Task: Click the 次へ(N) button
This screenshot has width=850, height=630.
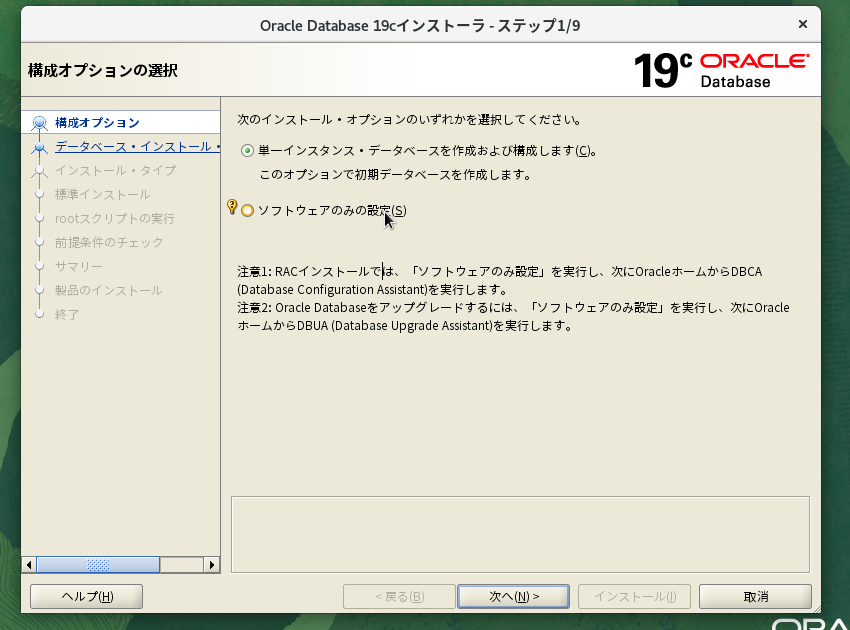Action: 513,596
